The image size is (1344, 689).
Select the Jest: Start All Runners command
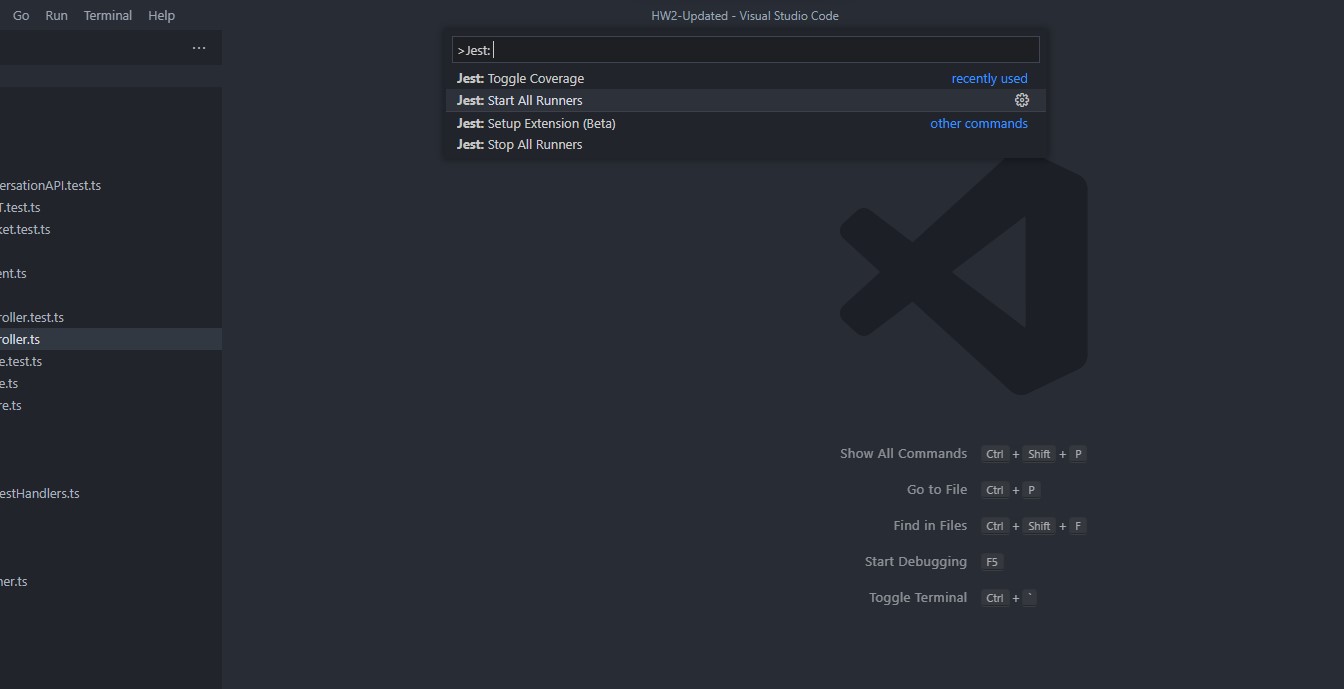point(746,100)
